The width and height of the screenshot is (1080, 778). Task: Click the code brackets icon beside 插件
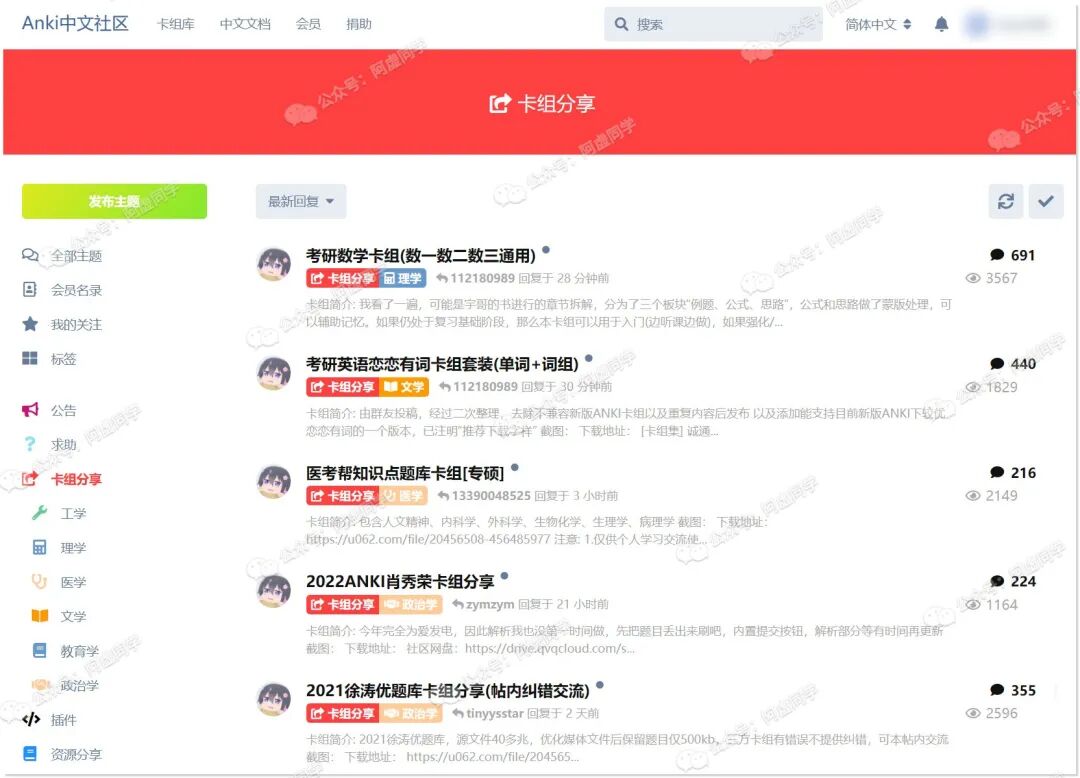tap(30, 719)
